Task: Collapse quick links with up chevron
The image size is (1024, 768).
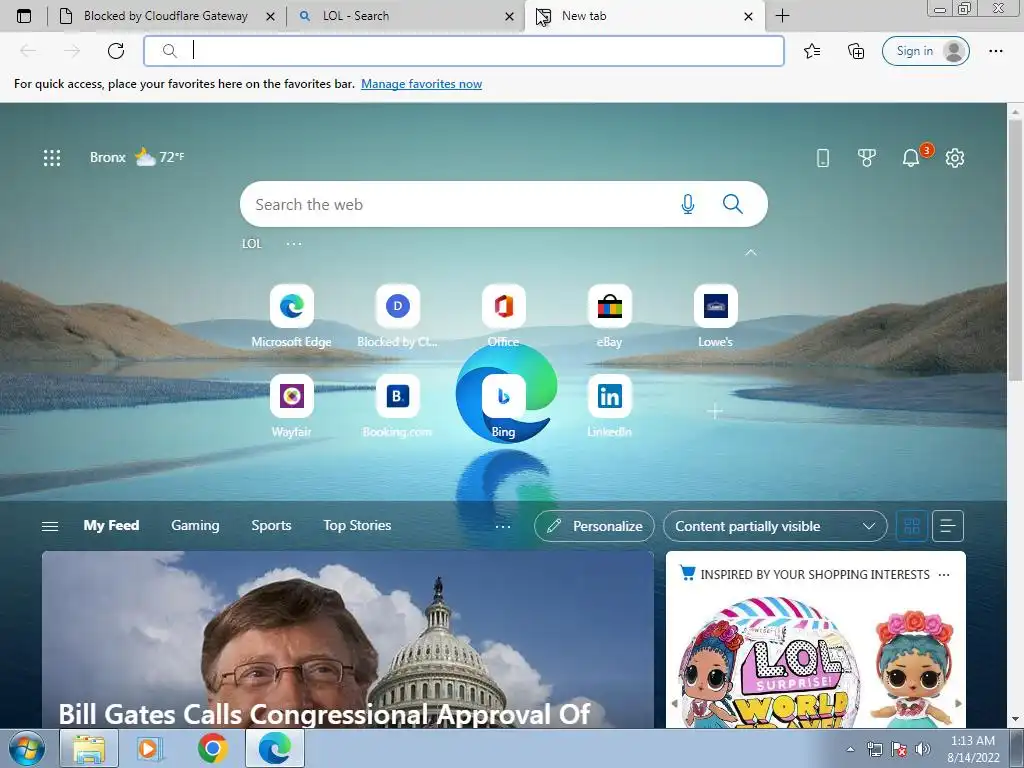Action: pyautogui.click(x=750, y=252)
